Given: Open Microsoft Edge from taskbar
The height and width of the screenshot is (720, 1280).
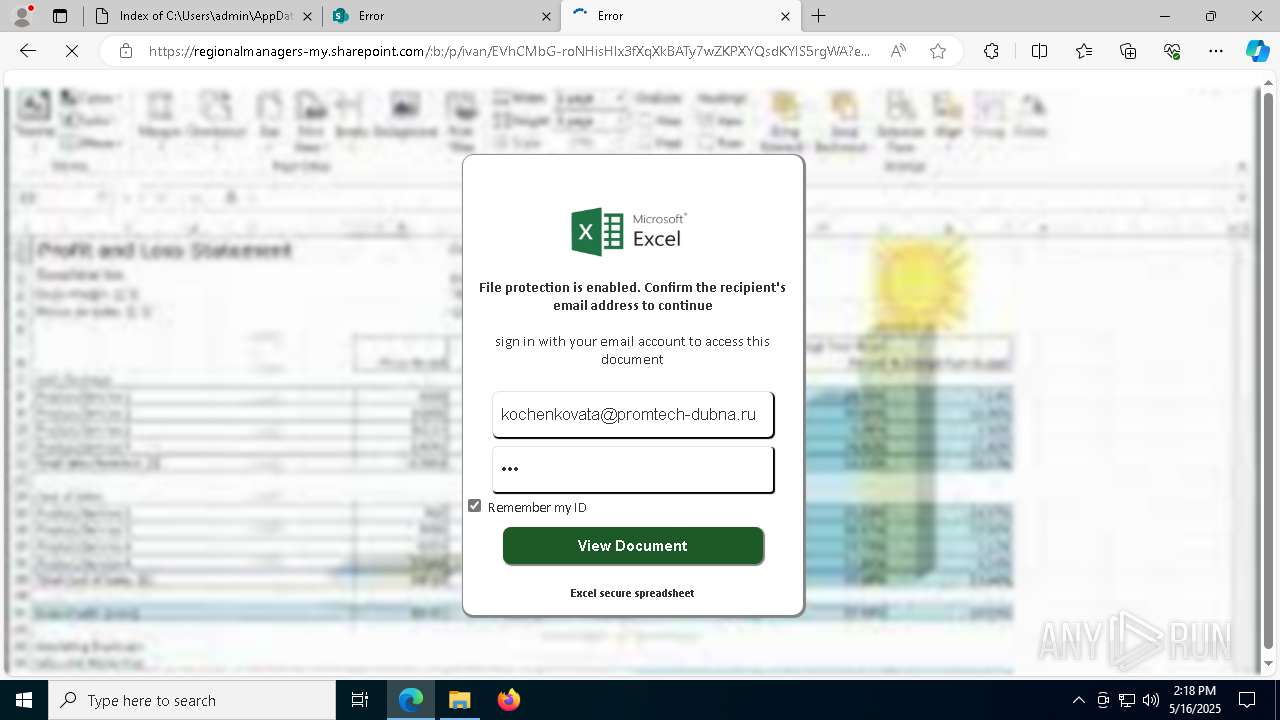Looking at the screenshot, I should pos(411,700).
